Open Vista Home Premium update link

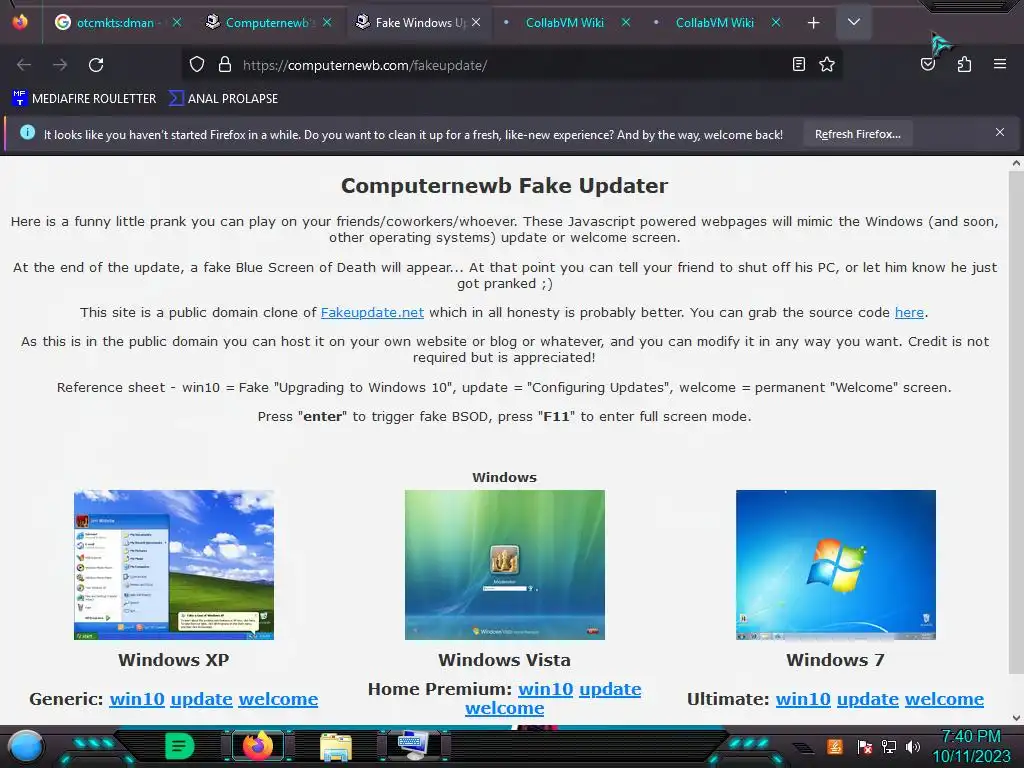[x=611, y=689]
